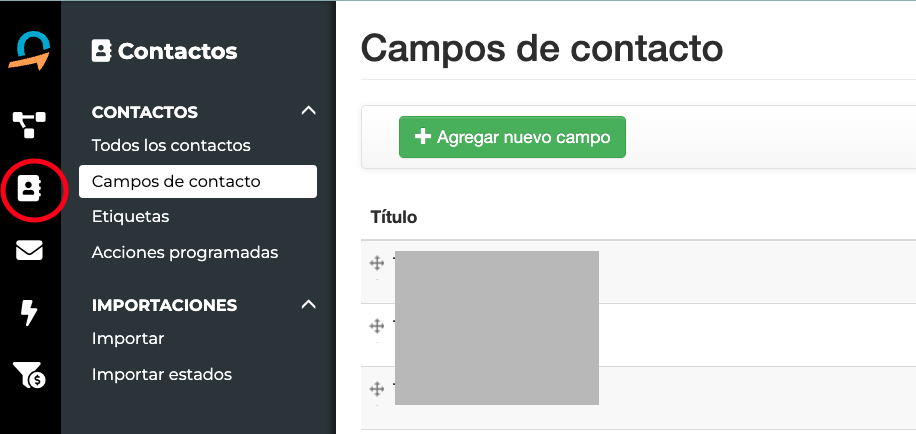Viewport: 916px width, 434px height.
Task: Open the automation workflows icon in the sidebar
Action: click(x=29, y=124)
